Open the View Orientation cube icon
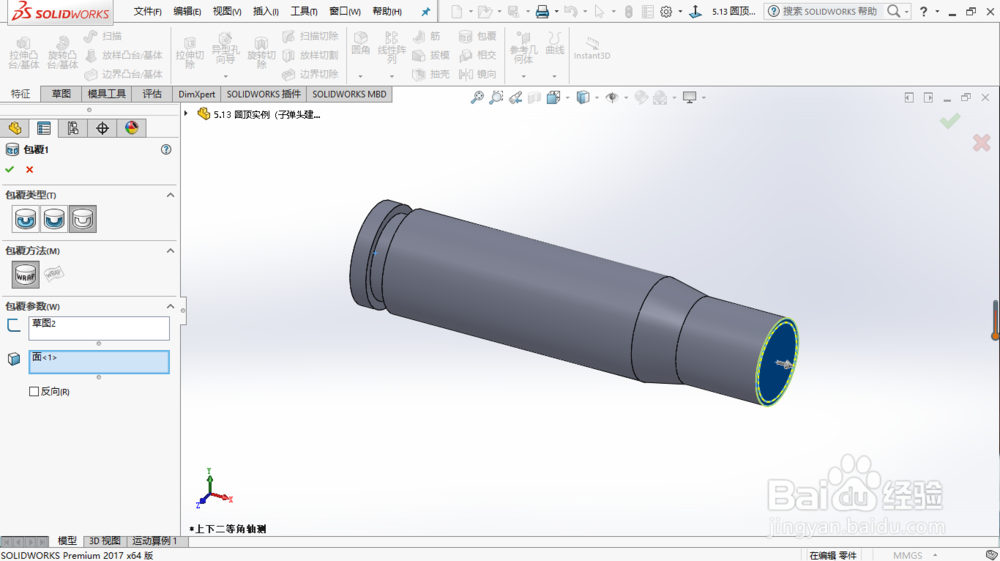 (x=553, y=98)
